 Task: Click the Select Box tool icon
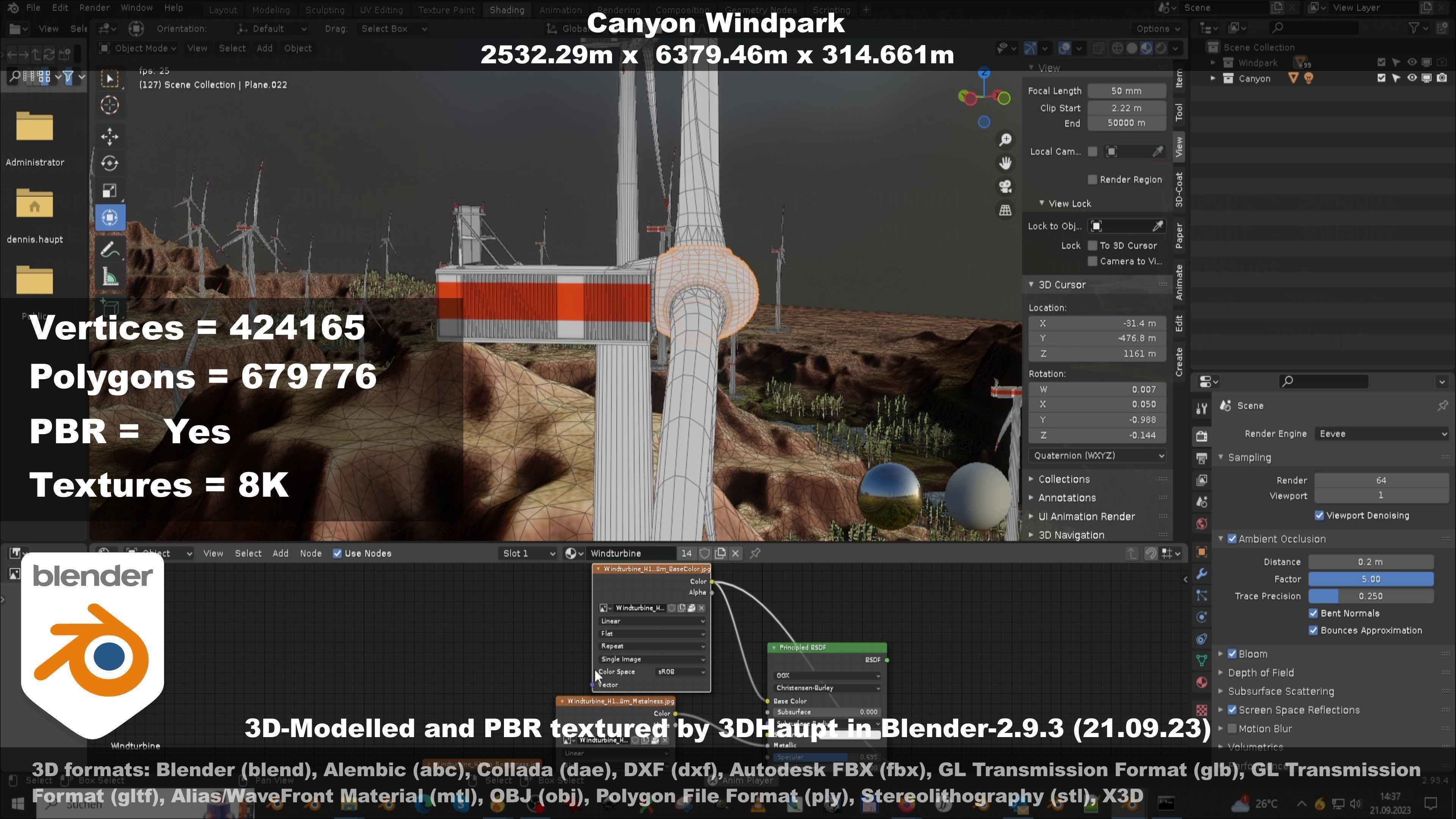tap(110, 78)
